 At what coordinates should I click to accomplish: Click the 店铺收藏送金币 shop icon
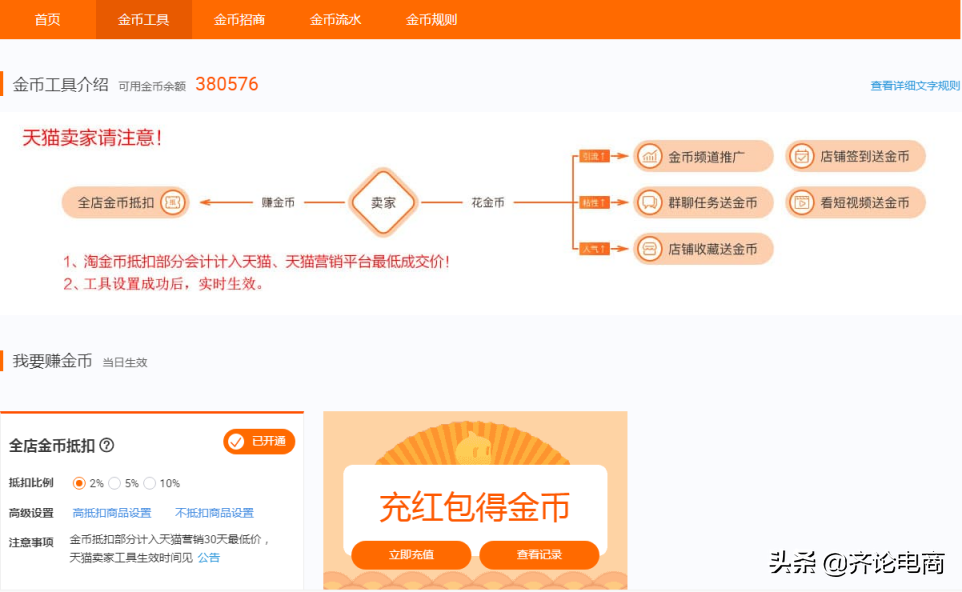(x=649, y=249)
